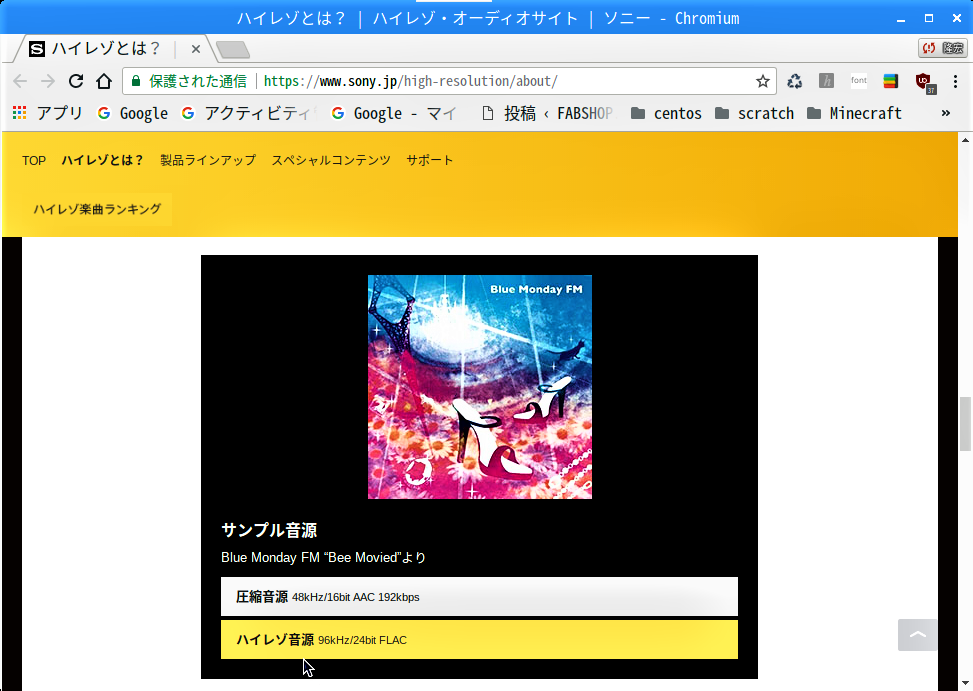Open the centos bookmarks folder
The height and width of the screenshot is (691, 973).
(x=666, y=114)
